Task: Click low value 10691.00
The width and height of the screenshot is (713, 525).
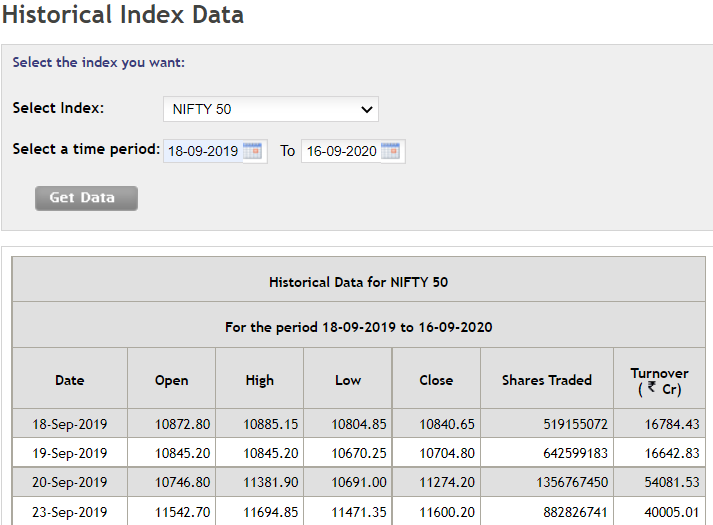Action: click(x=359, y=482)
